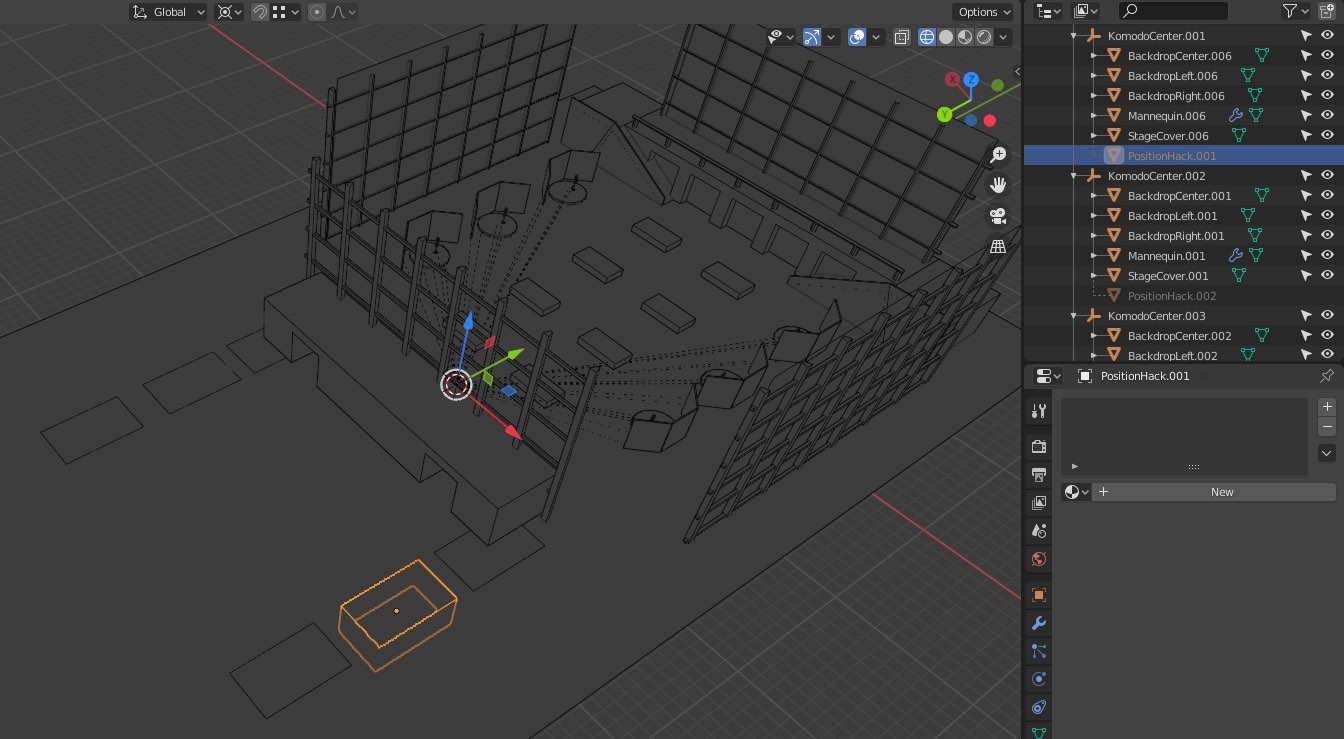Click the Y axis on the navigation gizmo
The width and height of the screenshot is (1344, 739).
click(945, 115)
